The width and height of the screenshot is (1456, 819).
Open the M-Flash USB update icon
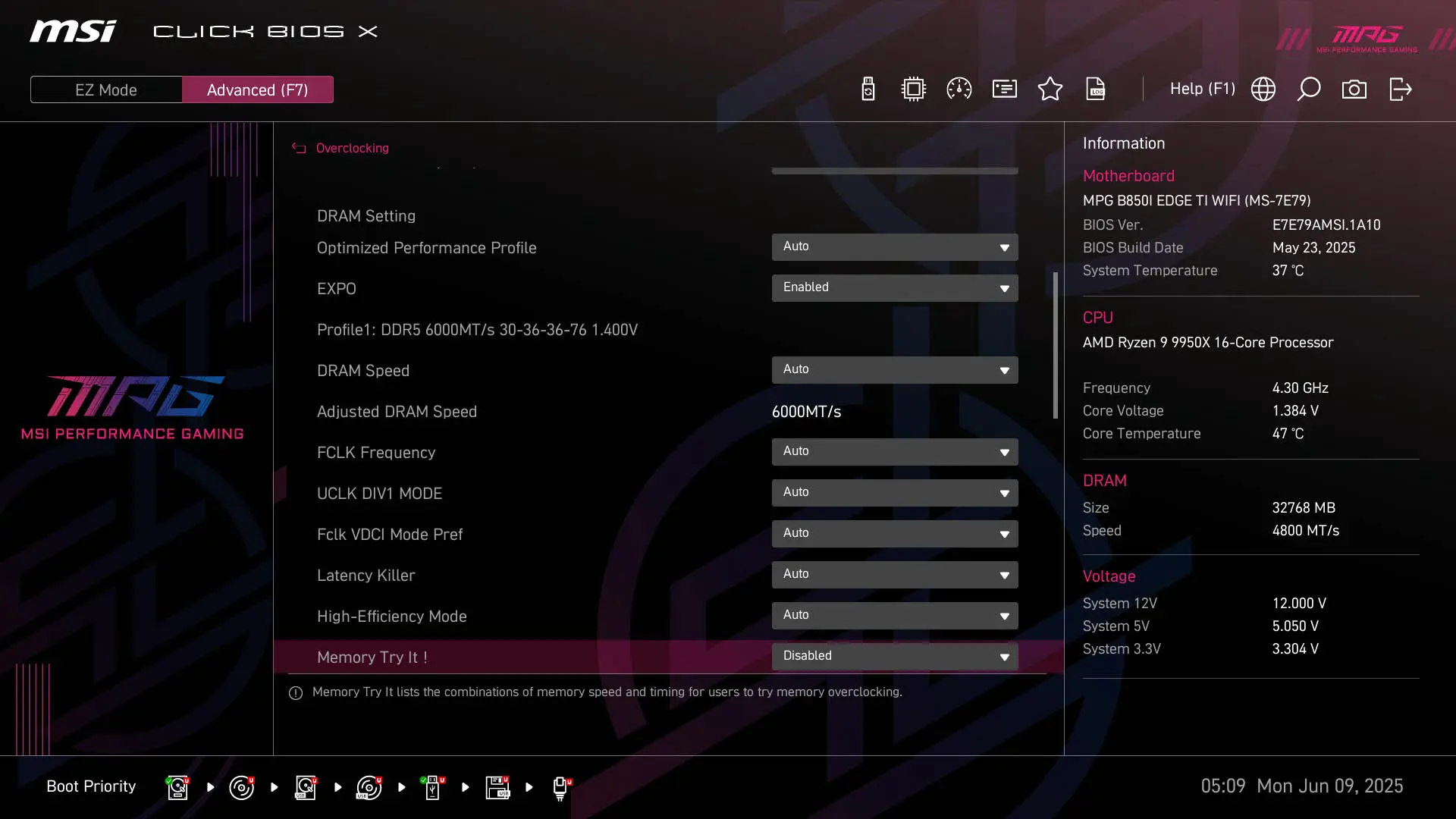(x=868, y=89)
